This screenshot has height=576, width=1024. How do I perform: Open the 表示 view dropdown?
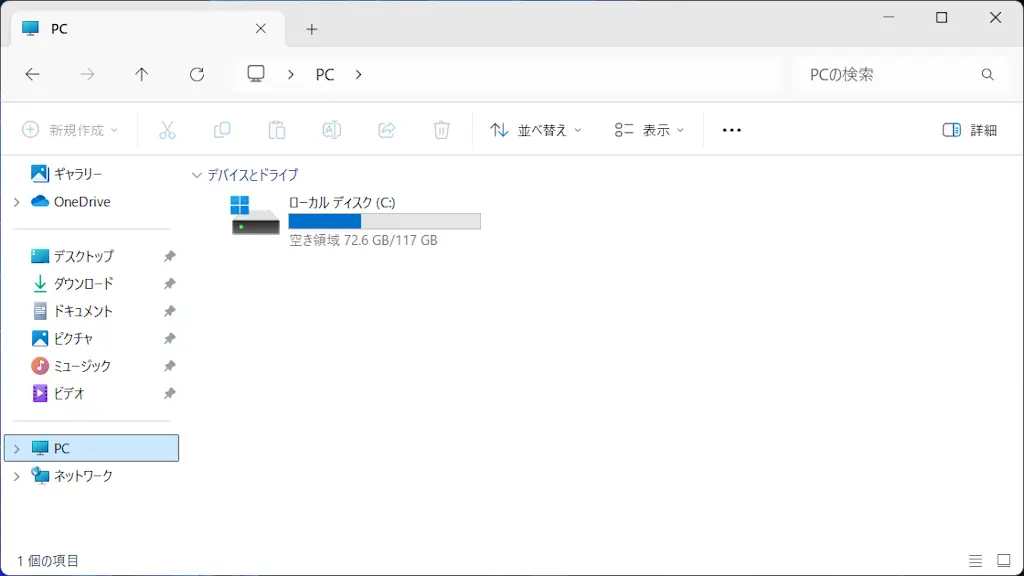pyautogui.click(x=650, y=130)
